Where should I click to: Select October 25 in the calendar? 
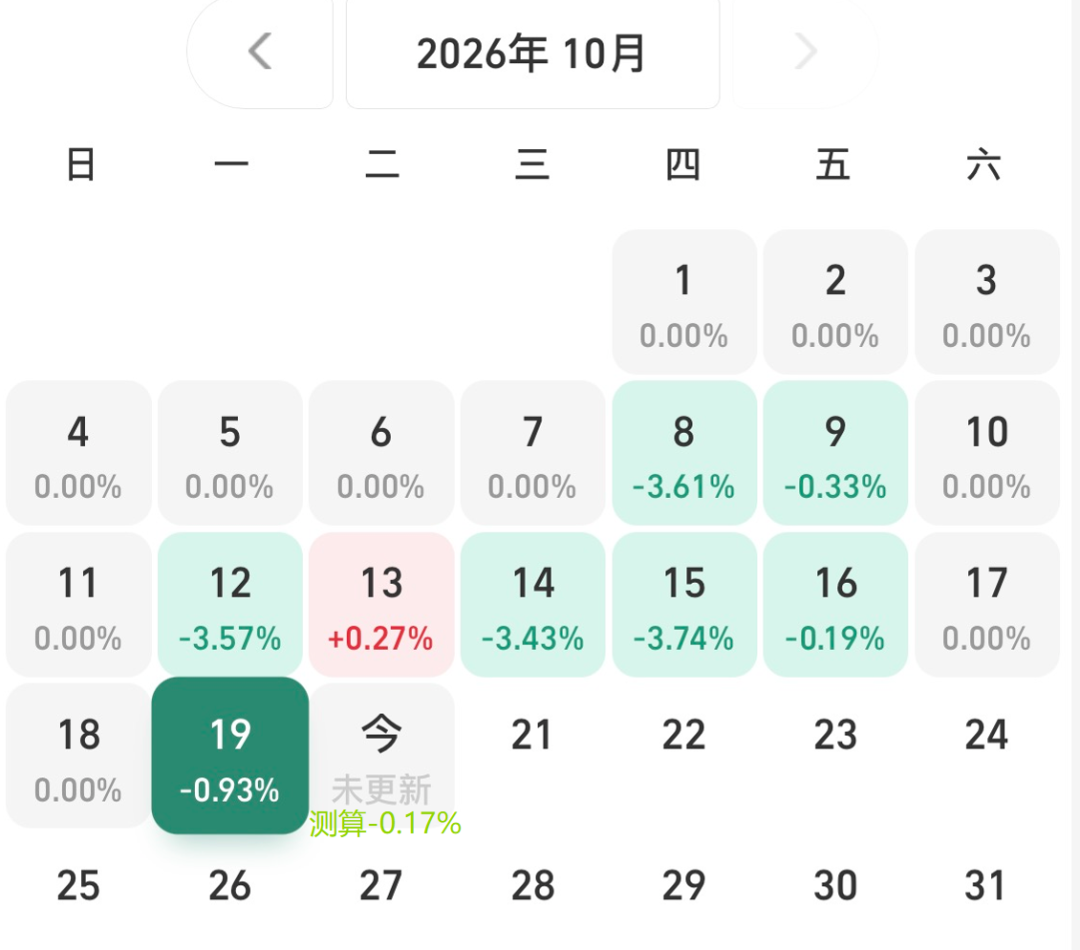(79, 886)
